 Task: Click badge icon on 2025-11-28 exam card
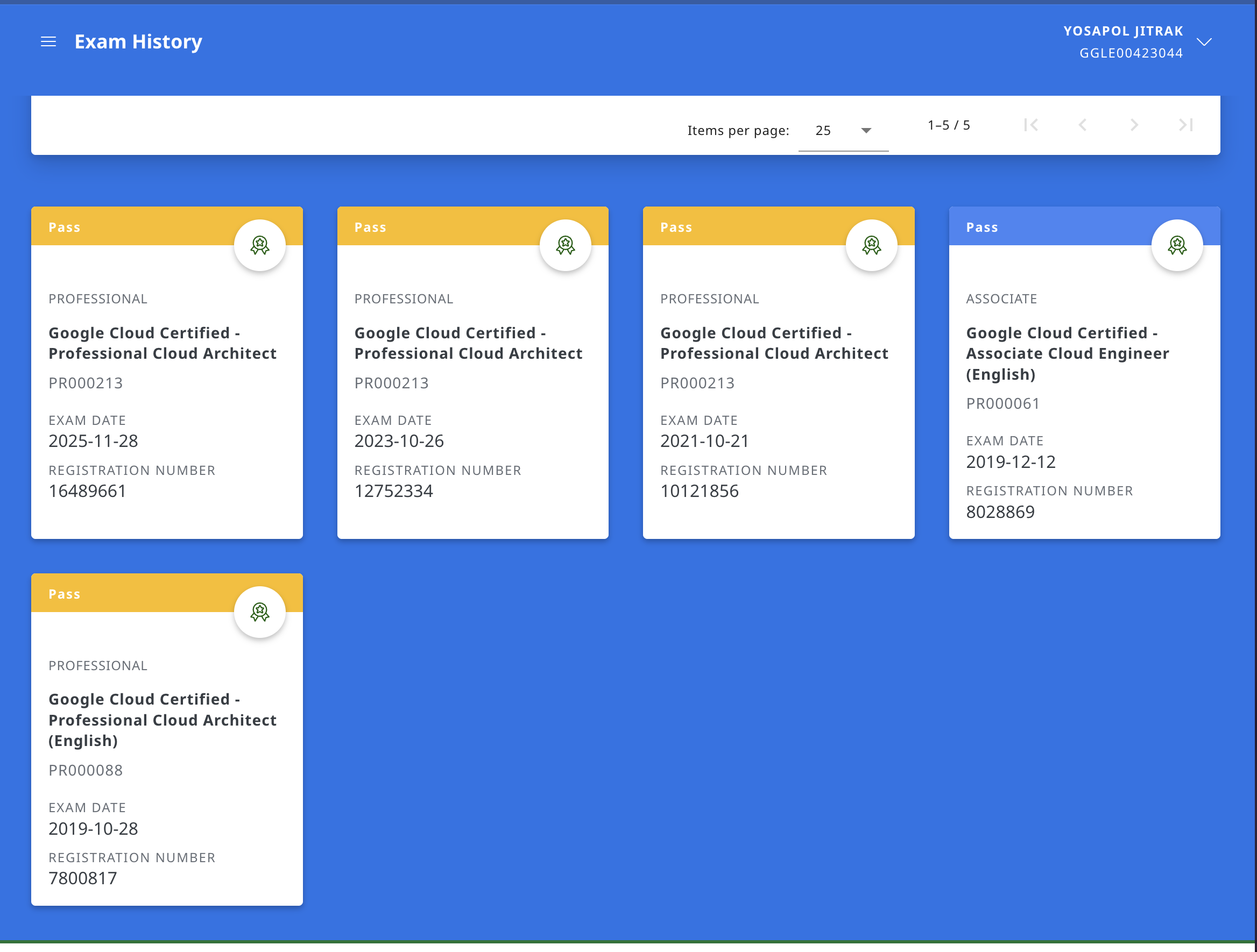[260, 245]
